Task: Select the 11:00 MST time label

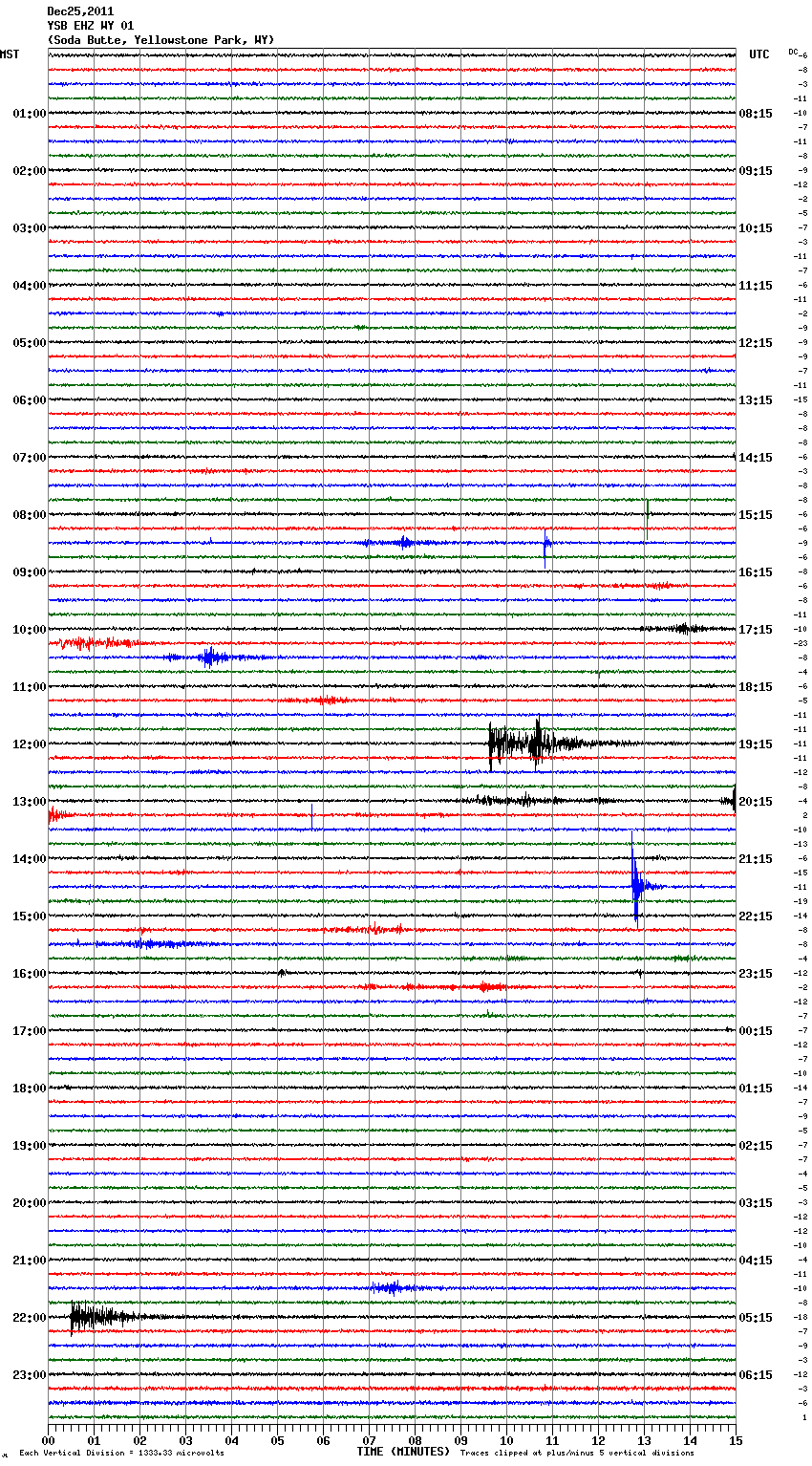Action: 30,687
